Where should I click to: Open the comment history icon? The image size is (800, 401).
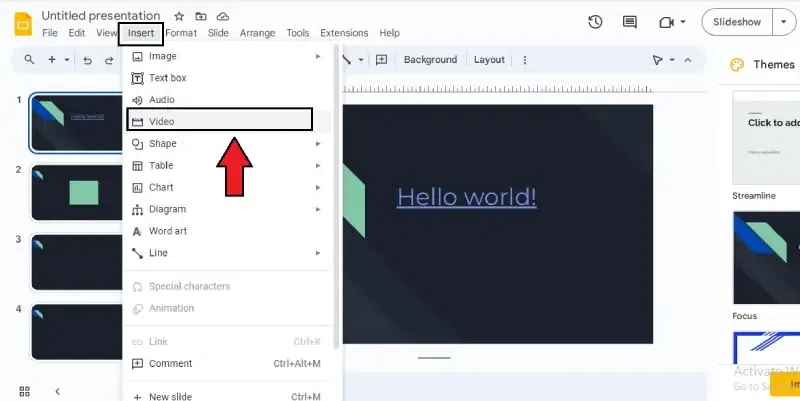(630, 22)
